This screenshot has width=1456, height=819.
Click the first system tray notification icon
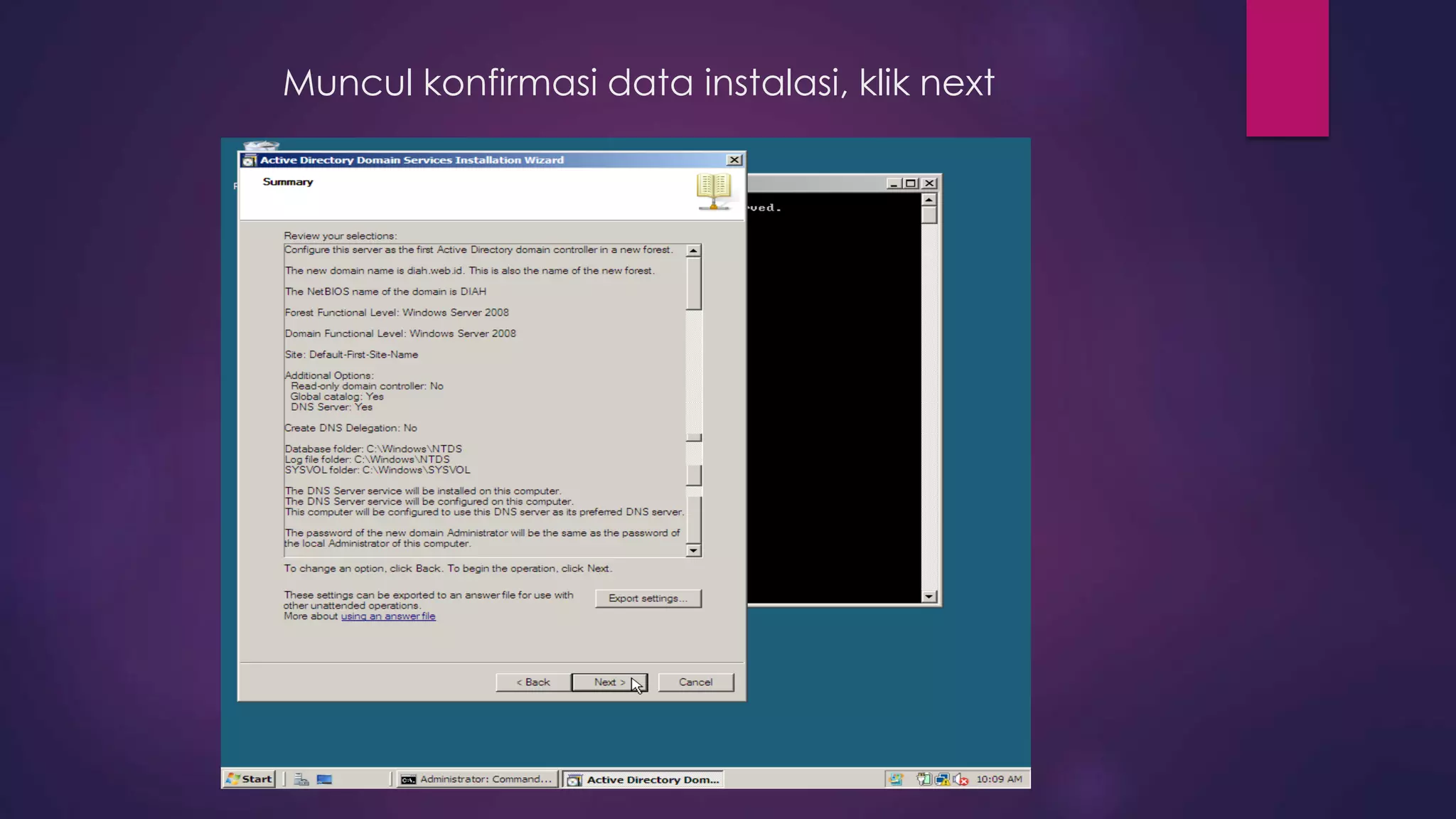[x=896, y=779]
